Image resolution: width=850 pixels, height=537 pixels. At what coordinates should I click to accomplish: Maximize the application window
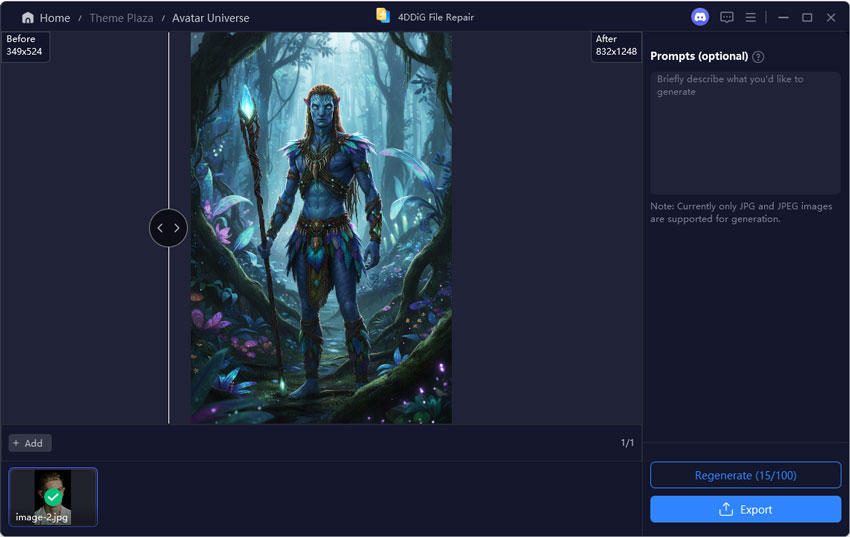coord(807,17)
